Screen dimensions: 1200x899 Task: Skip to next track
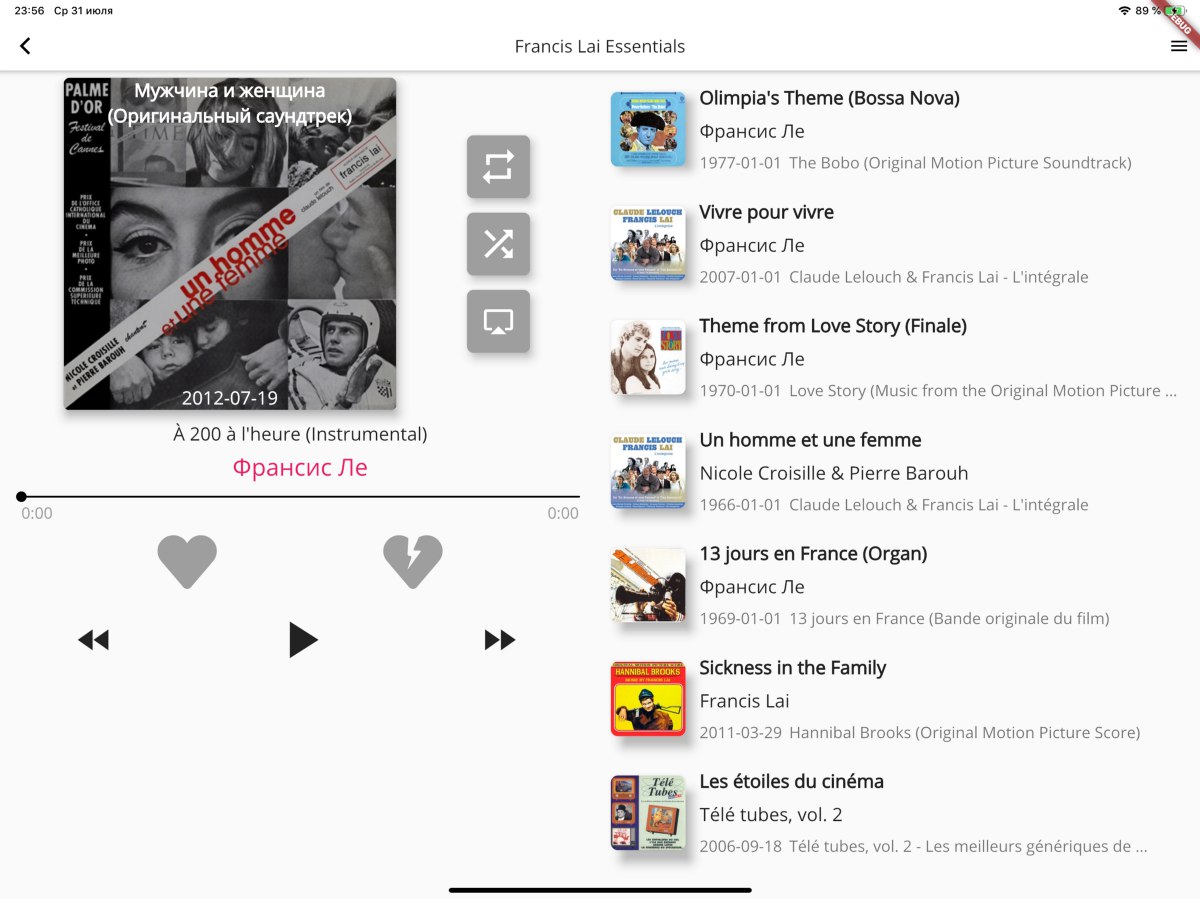pos(500,640)
